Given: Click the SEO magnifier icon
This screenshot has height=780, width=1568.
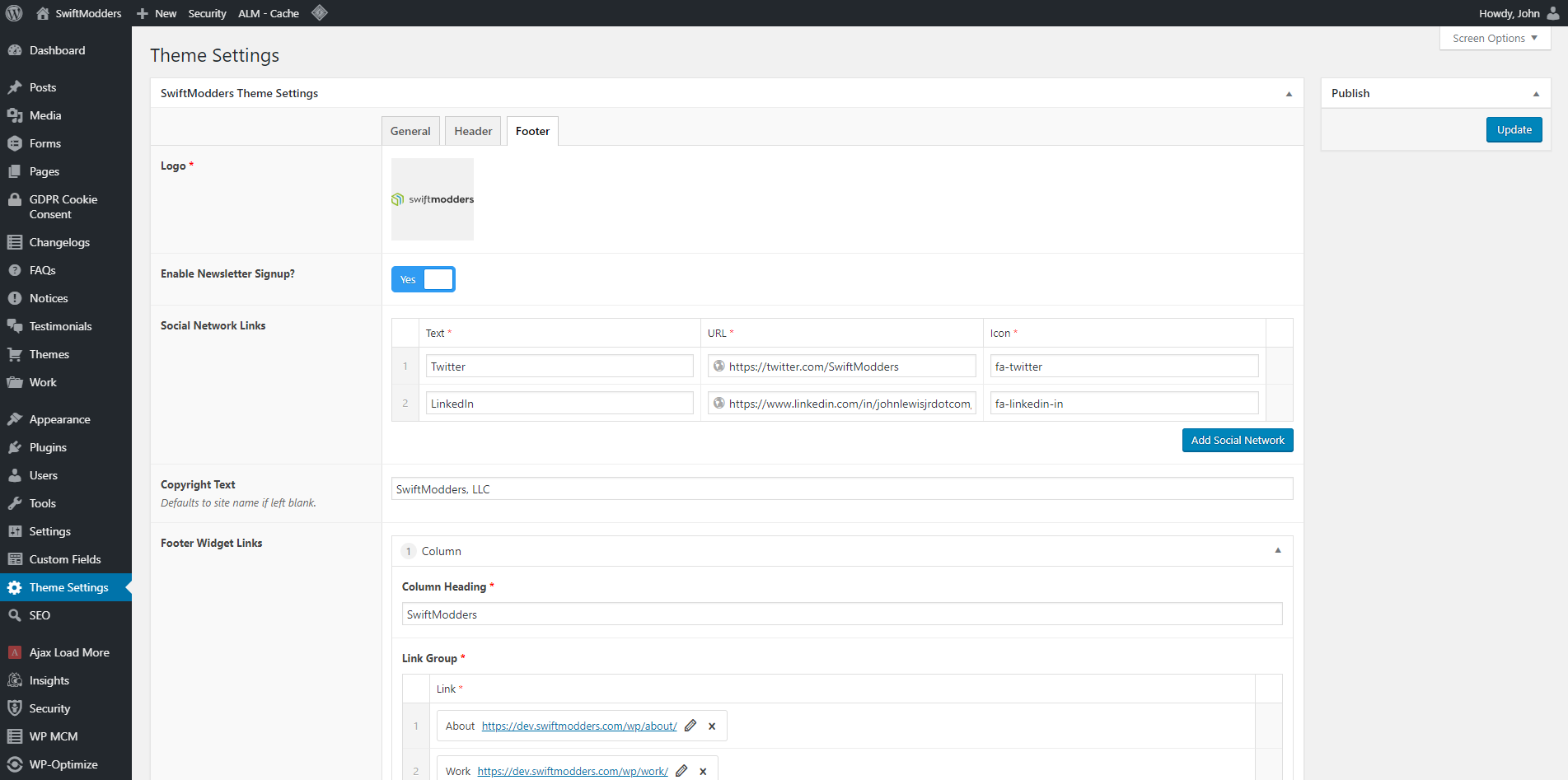Looking at the screenshot, I should [x=15, y=615].
